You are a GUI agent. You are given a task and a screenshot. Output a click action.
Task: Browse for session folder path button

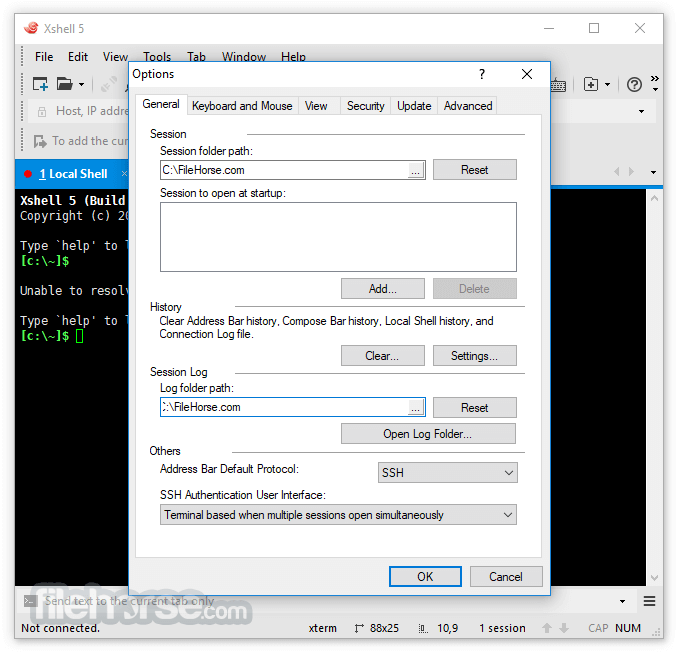[x=416, y=171]
